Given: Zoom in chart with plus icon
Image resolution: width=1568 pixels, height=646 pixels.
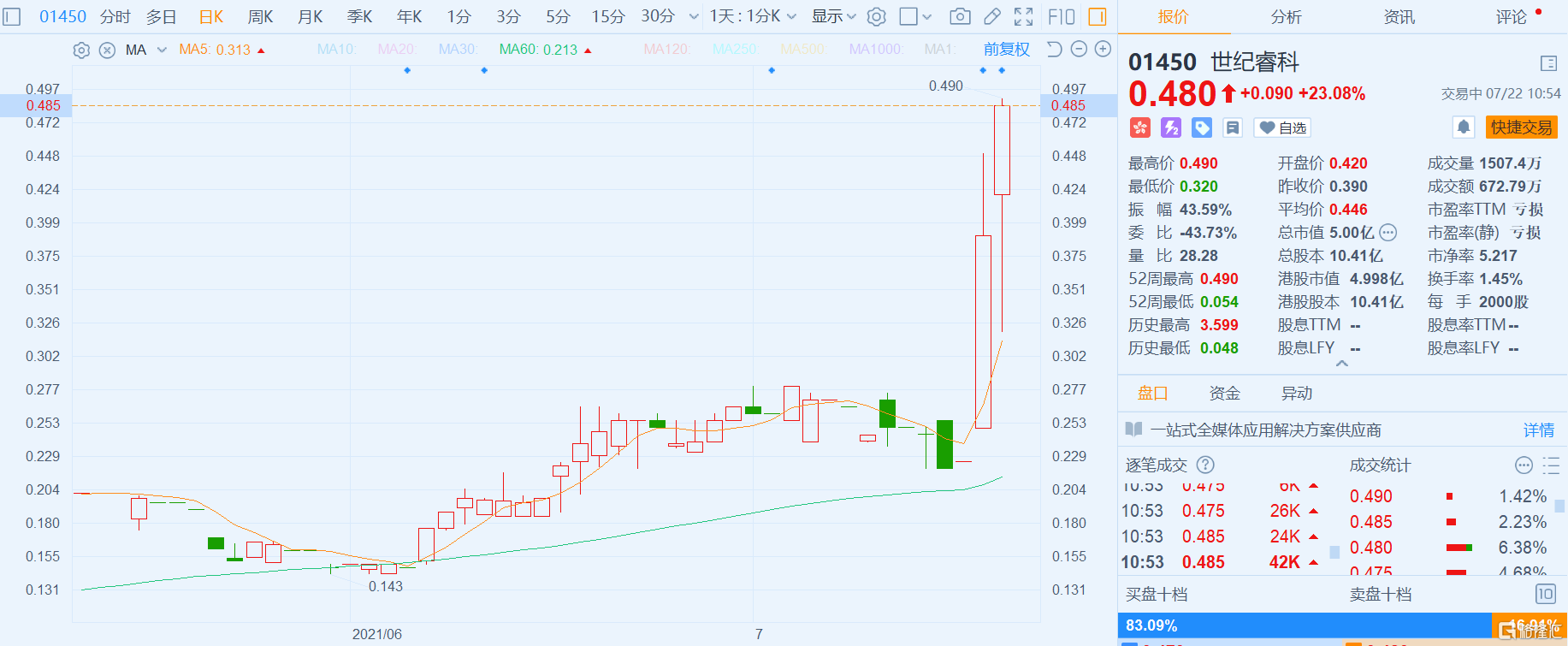Looking at the screenshot, I should point(1103,50).
